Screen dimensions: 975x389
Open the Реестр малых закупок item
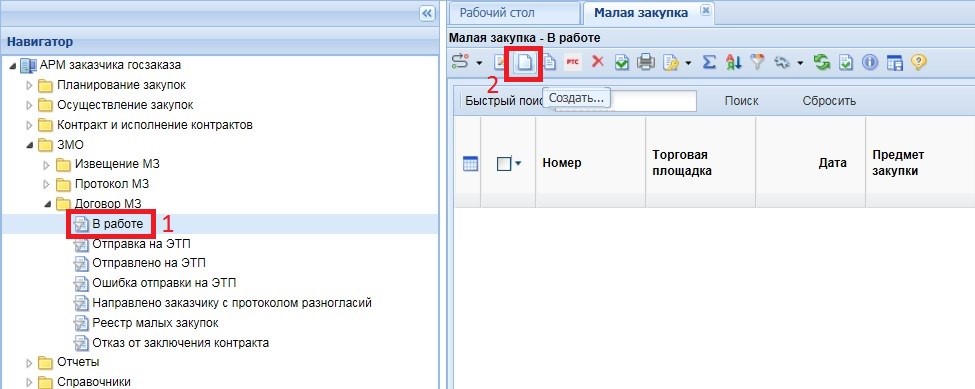[x=155, y=323]
